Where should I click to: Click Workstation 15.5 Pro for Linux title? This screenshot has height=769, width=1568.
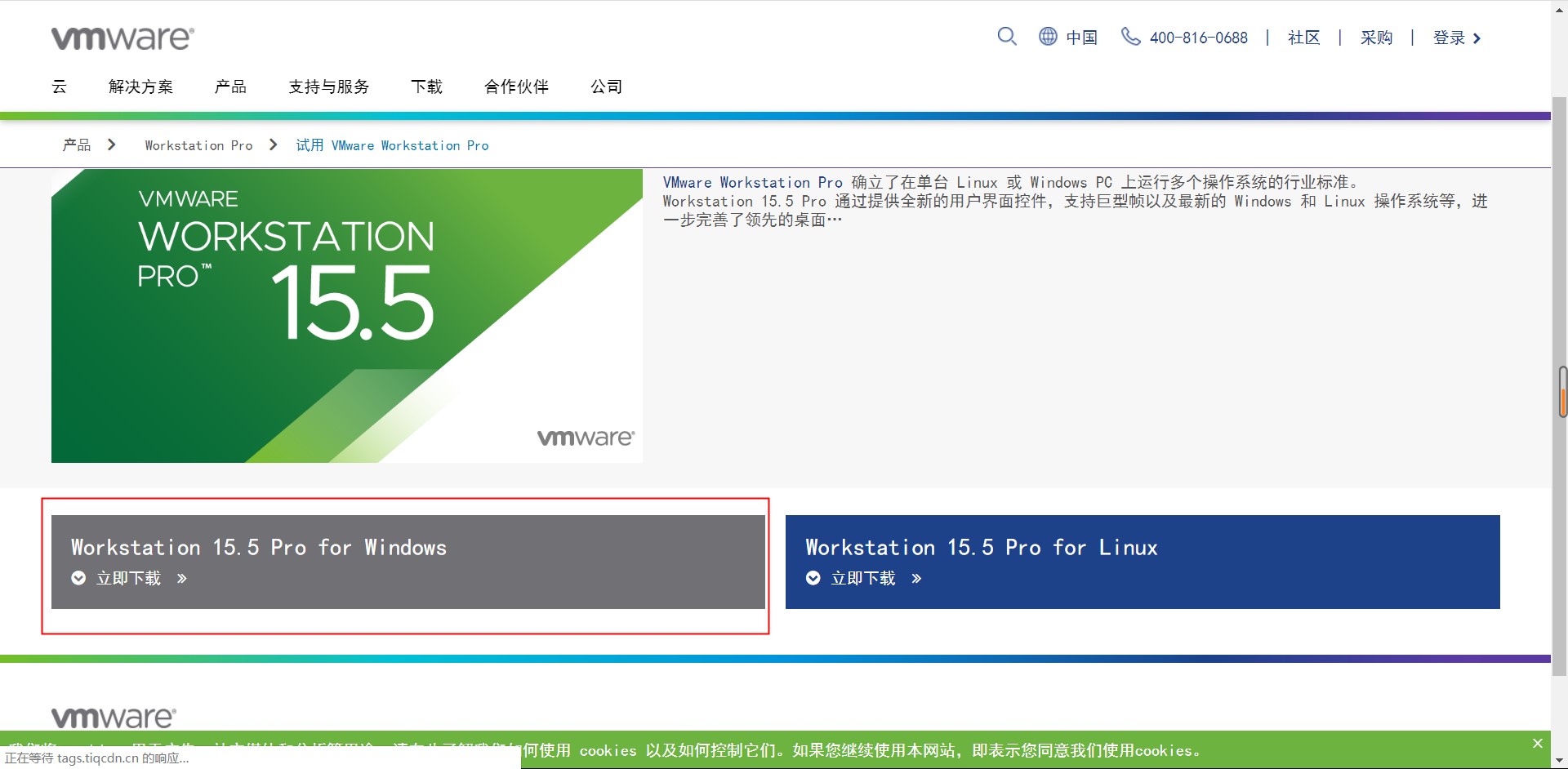point(982,547)
